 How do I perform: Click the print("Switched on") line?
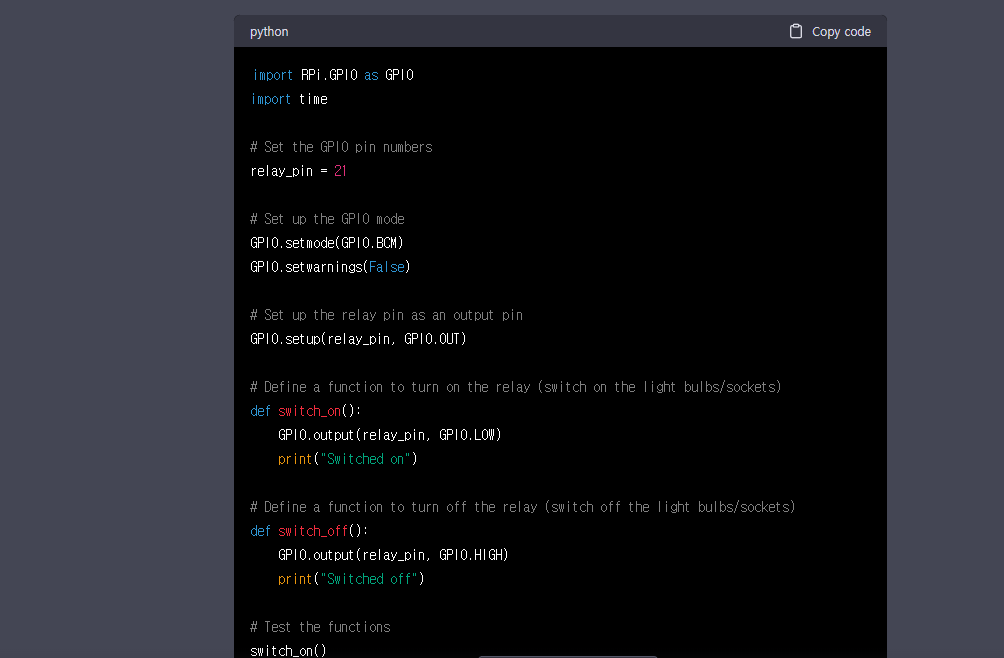pyautogui.click(x=348, y=459)
